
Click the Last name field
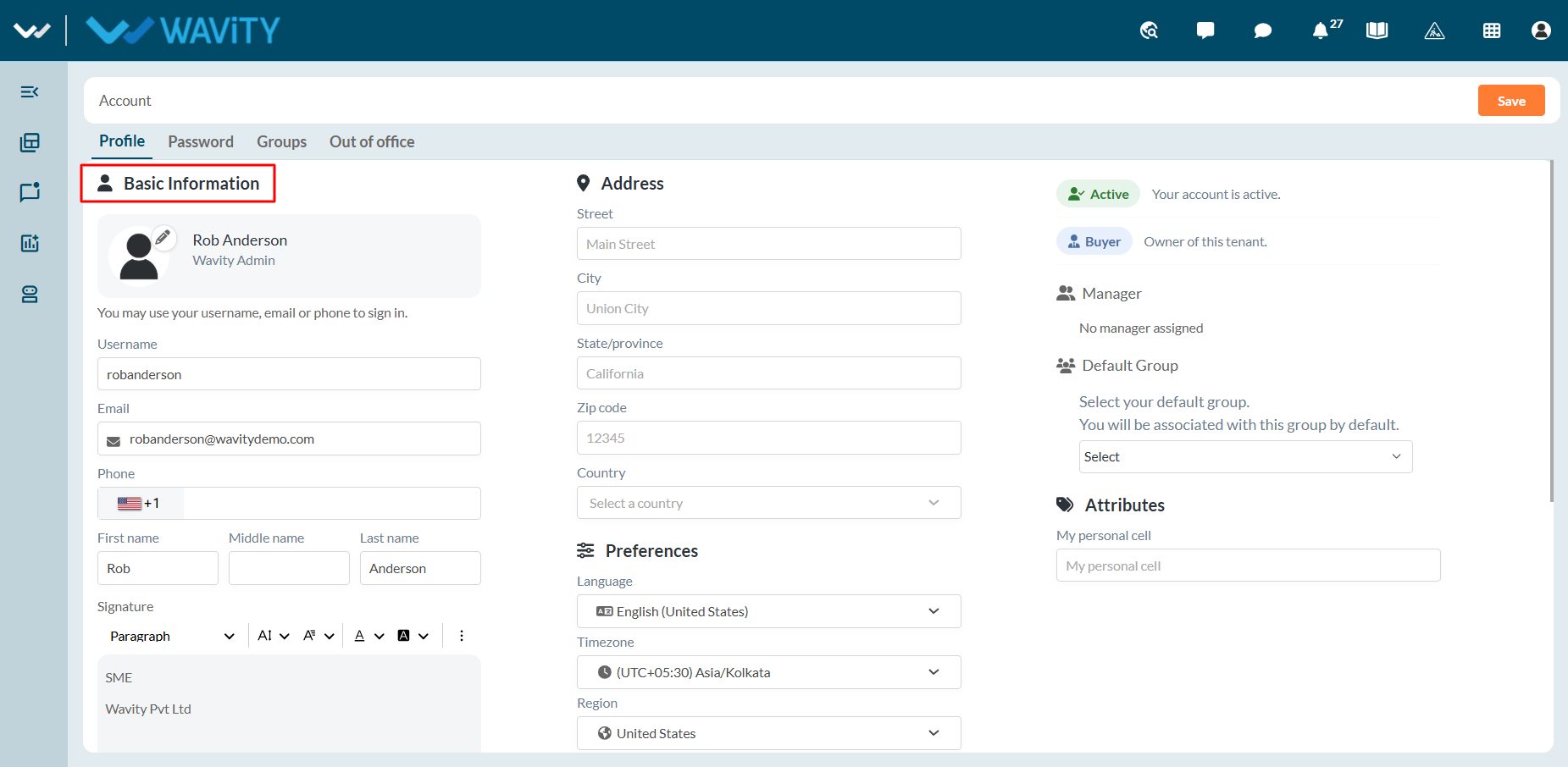pos(420,568)
